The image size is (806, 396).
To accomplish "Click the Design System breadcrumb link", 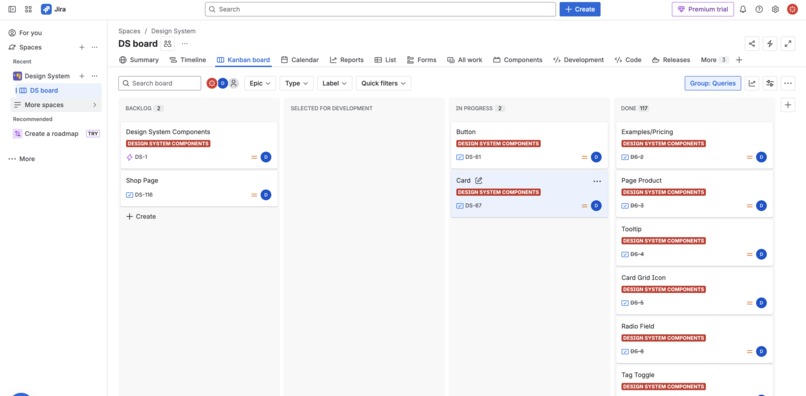I will point(173,31).
